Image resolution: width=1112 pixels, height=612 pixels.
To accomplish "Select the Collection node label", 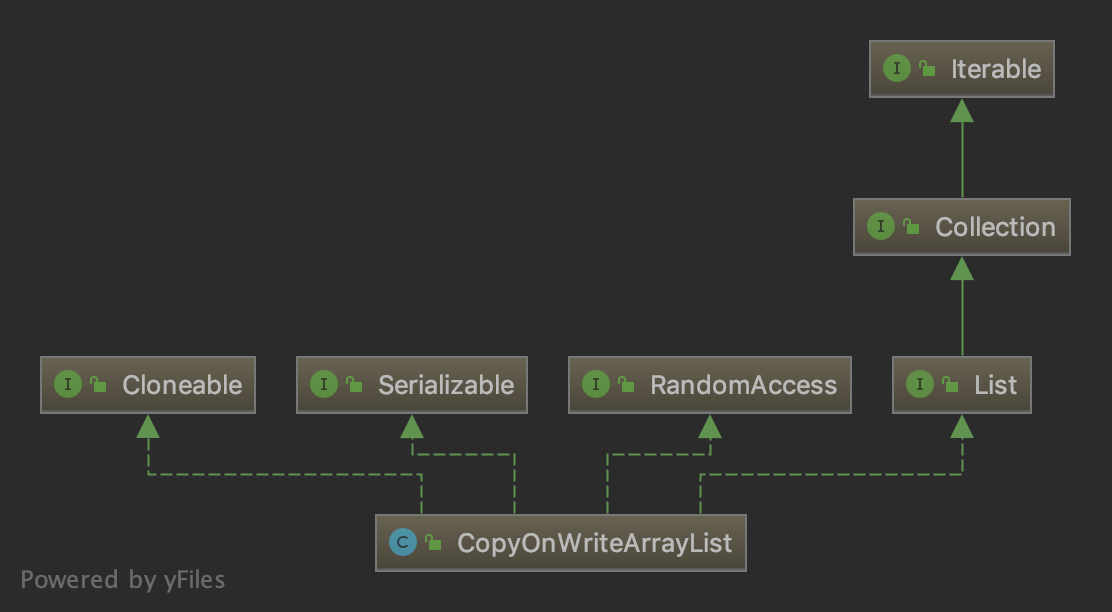I will point(995,227).
